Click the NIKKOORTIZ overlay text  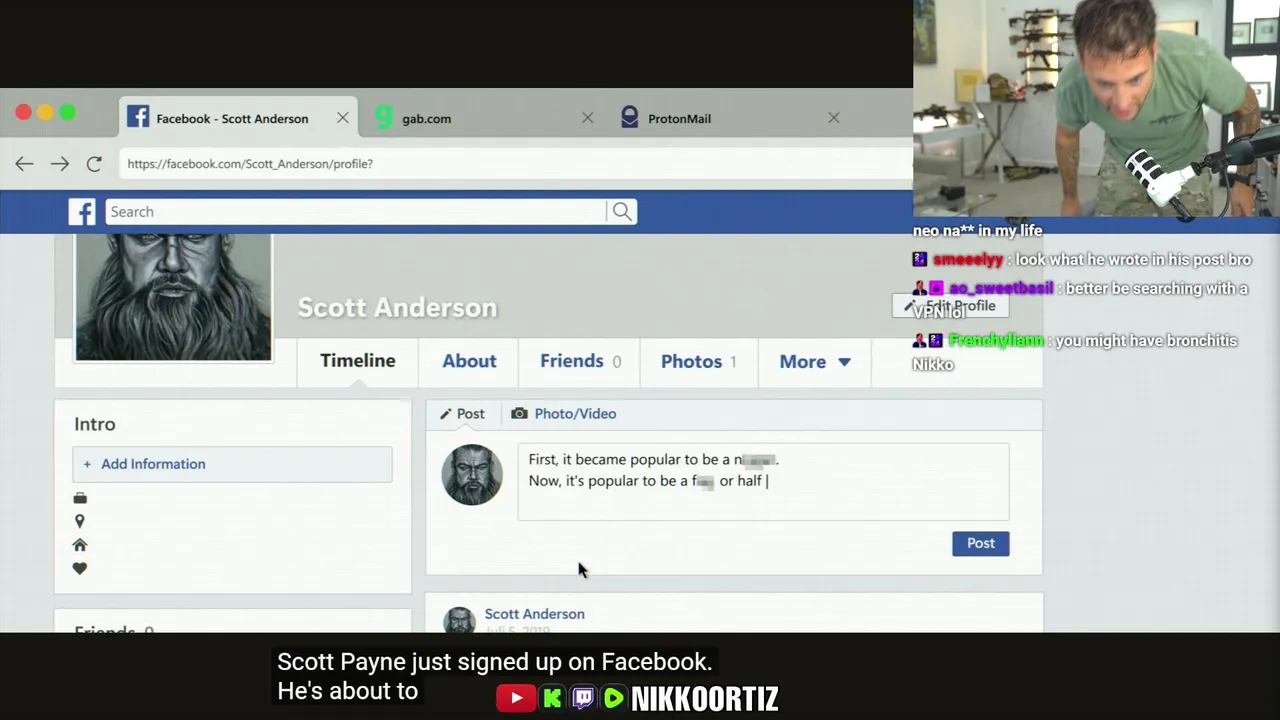point(705,698)
